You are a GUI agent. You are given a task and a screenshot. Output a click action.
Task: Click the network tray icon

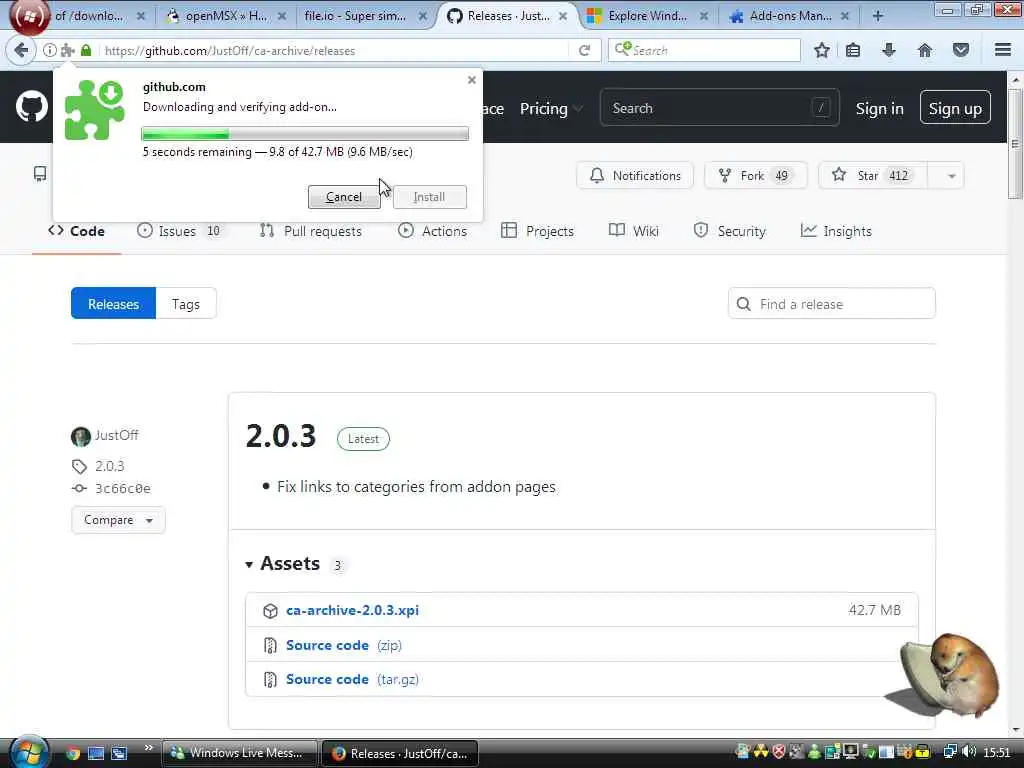[x=951, y=752]
